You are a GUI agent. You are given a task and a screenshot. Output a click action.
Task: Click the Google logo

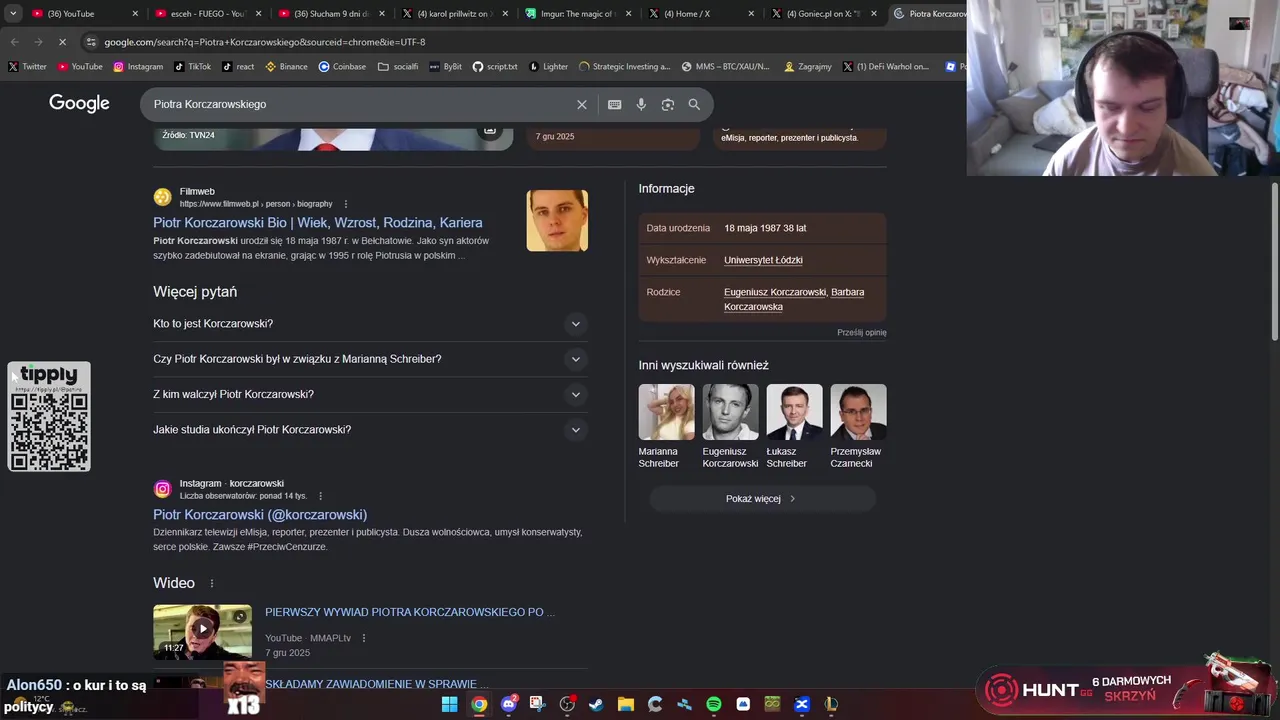79,104
